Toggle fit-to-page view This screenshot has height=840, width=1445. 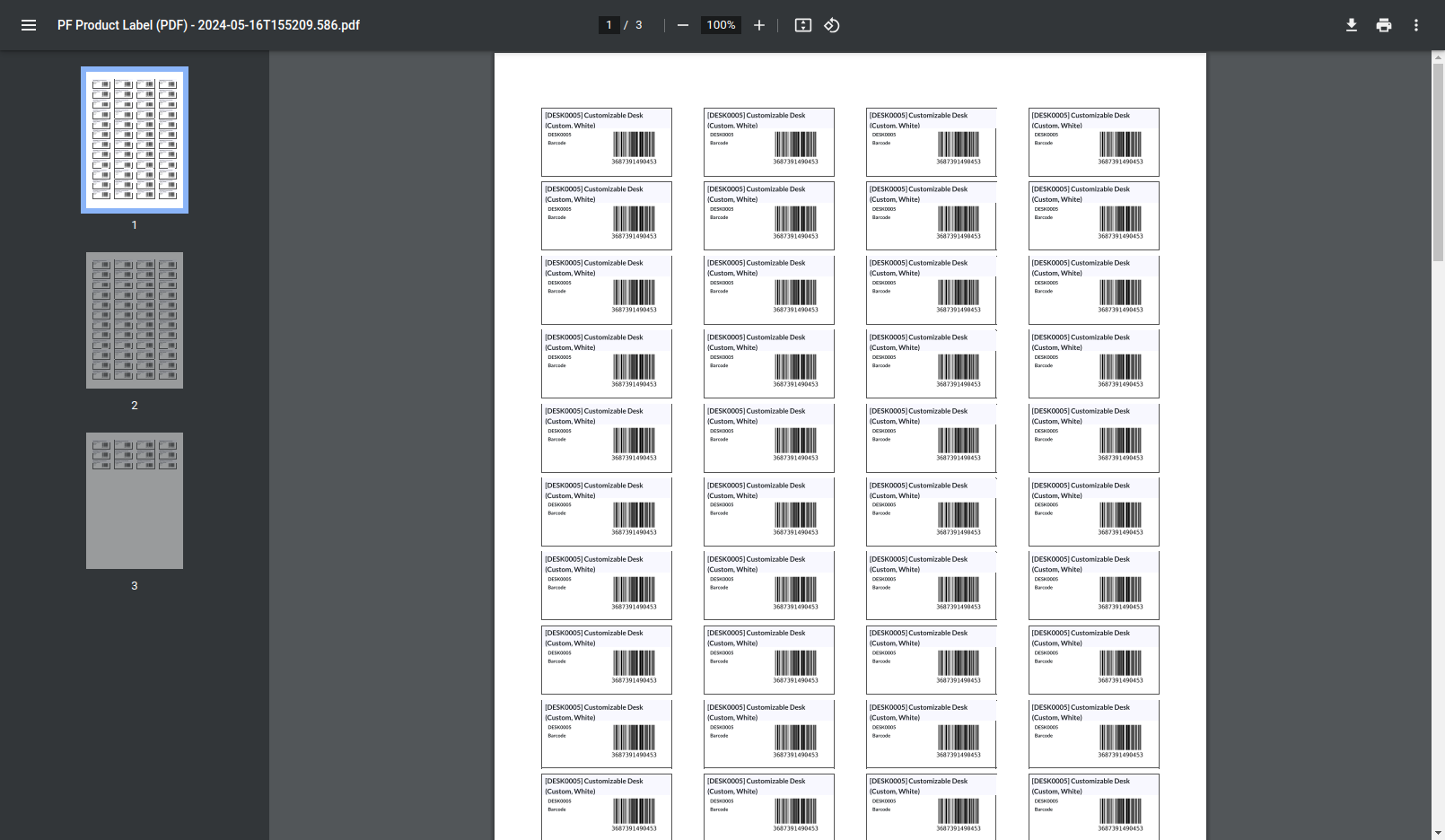801,25
